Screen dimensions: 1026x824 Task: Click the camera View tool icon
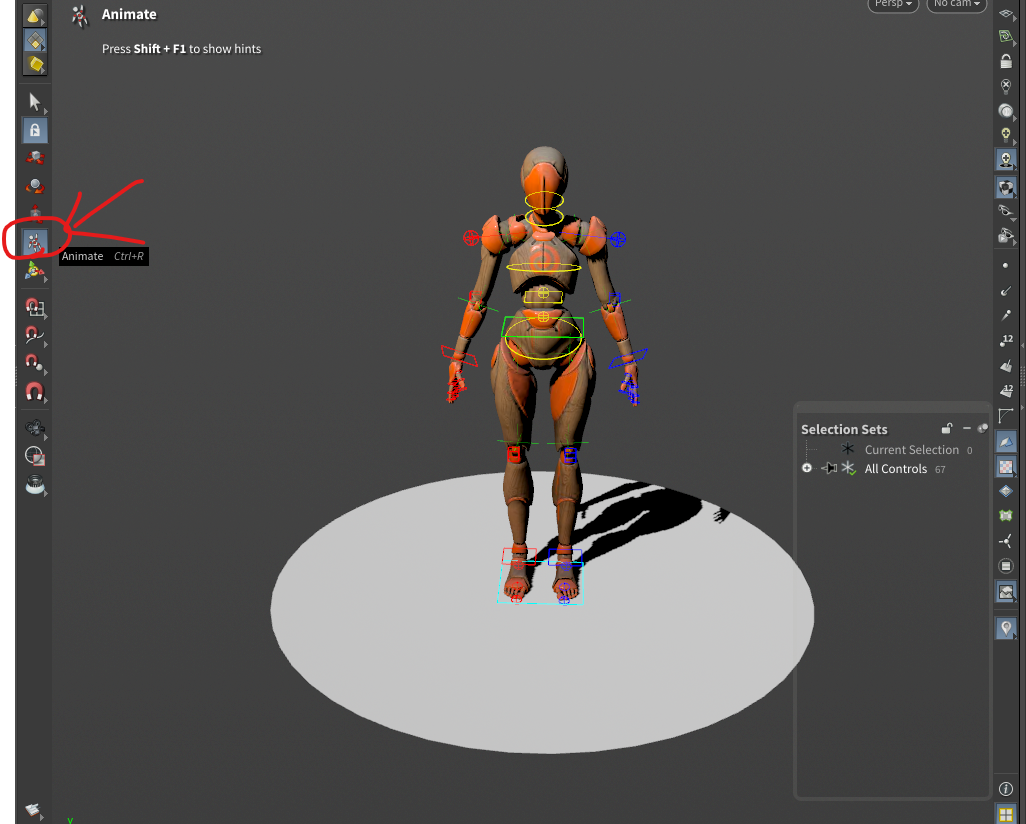[x=35, y=427]
